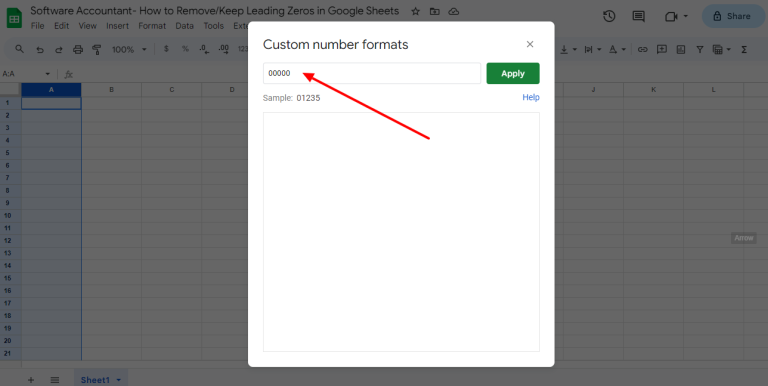The width and height of the screenshot is (768, 386).
Task: Click the insert link toolbar icon
Action: coord(643,49)
